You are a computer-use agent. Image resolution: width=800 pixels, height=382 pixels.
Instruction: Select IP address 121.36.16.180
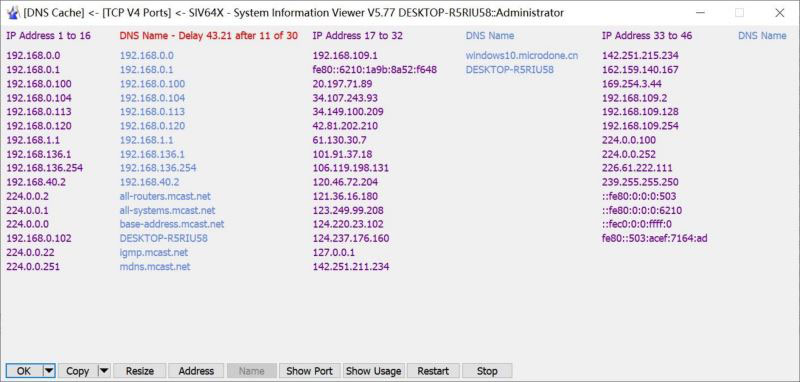[x=345, y=196]
